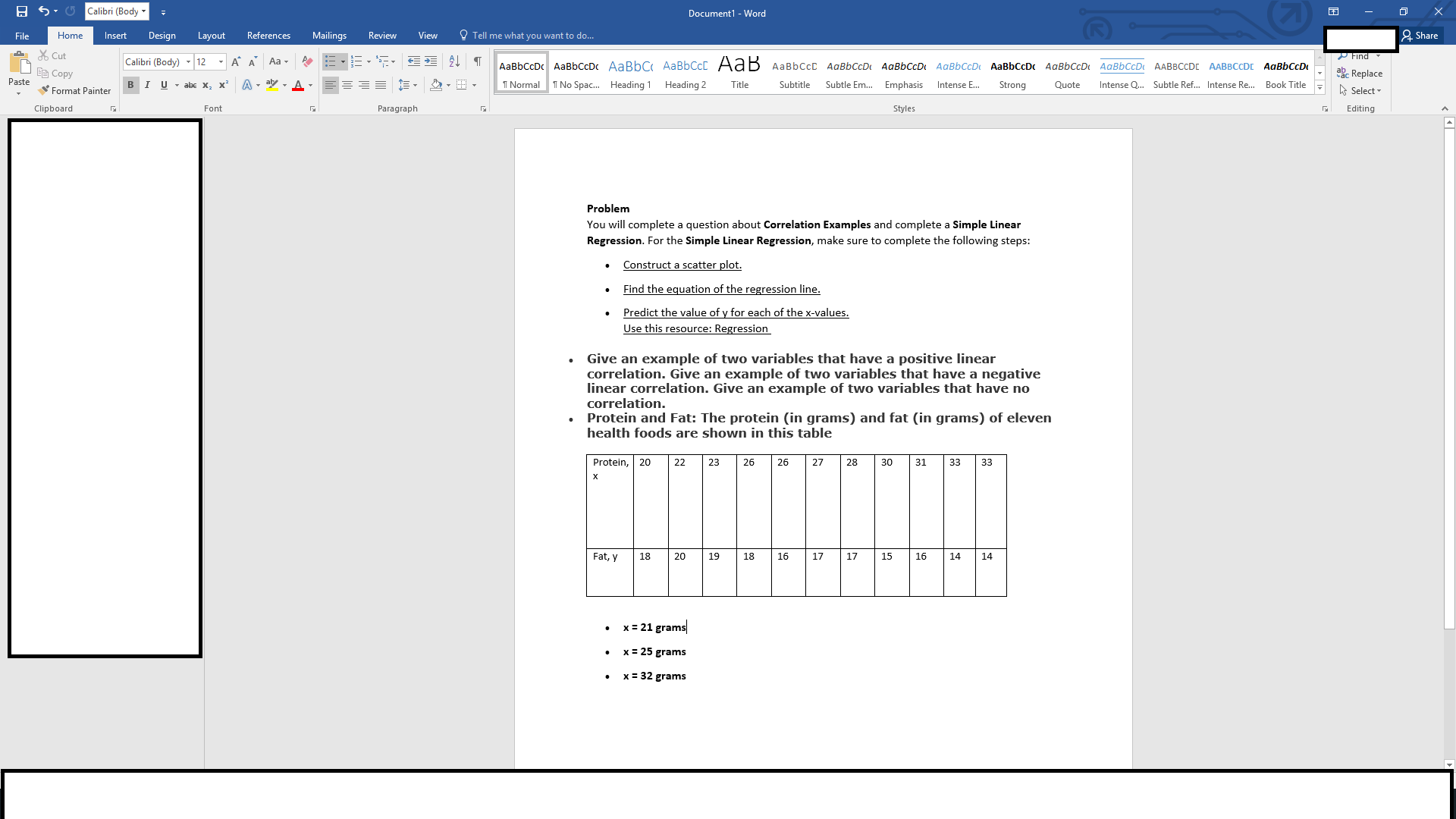Click the Share button
1456x819 pixels.
[x=1422, y=35]
